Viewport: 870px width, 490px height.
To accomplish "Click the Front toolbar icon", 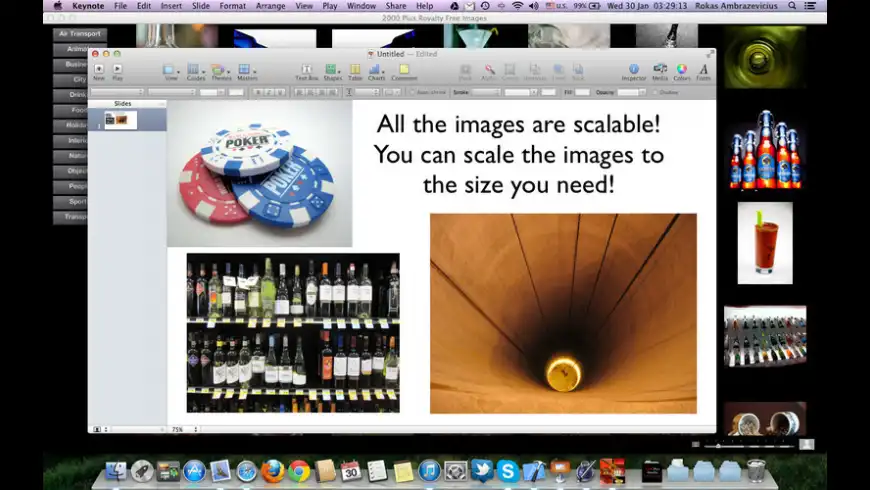I will click(x=558, y=72).
